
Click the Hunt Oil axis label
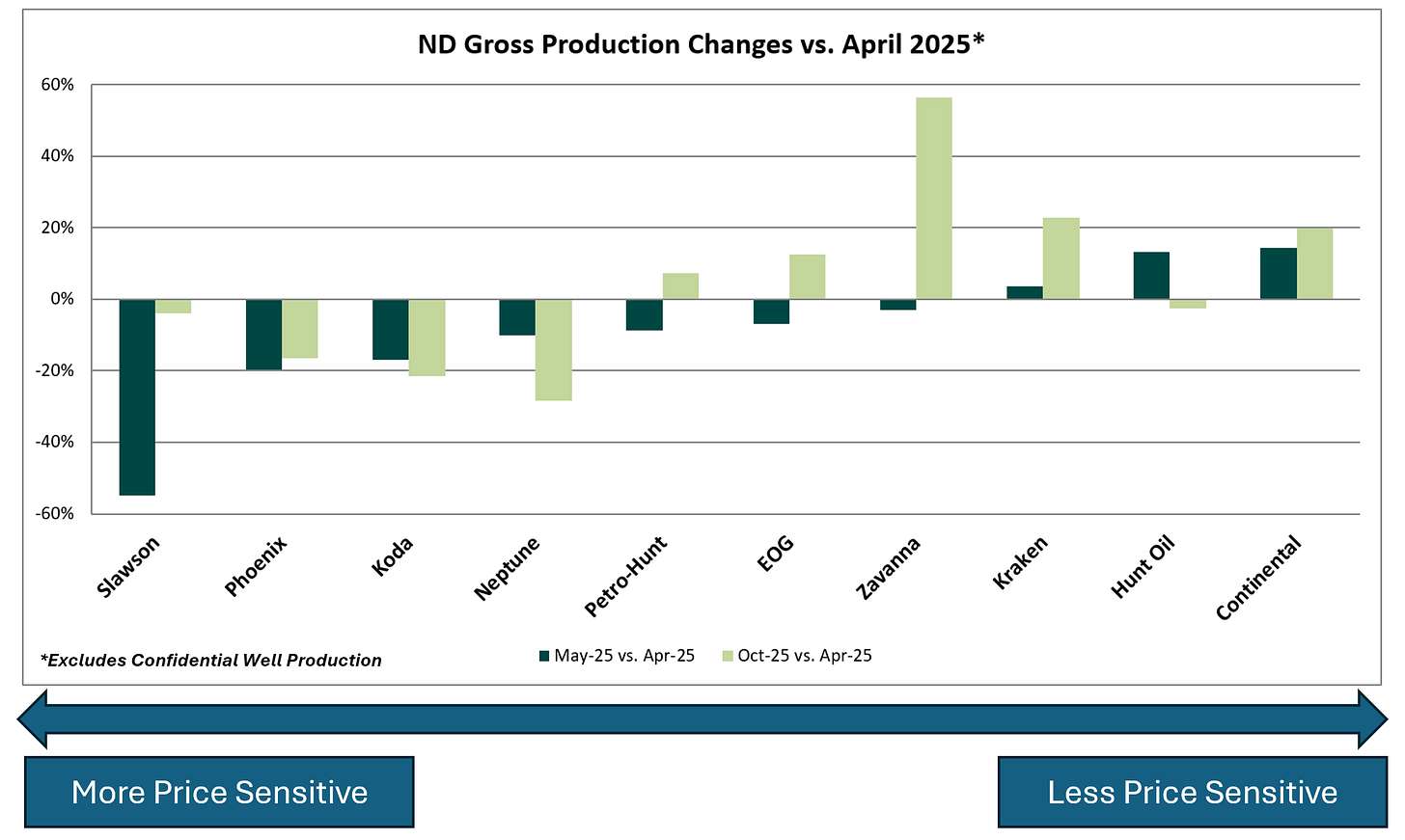tap(1143, 567)
